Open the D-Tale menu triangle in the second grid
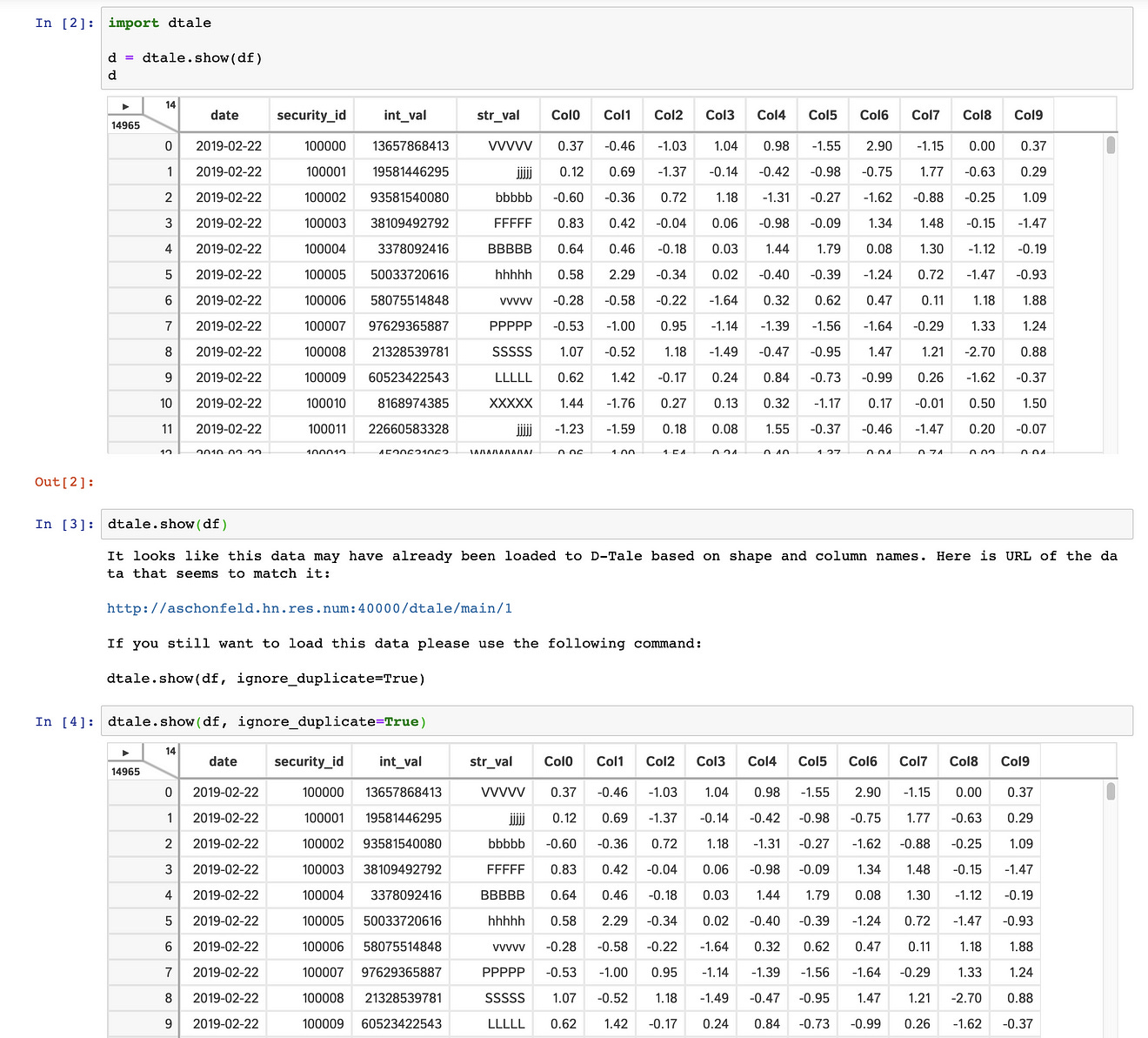Screen dimensions: 1148x1038 pos(124,751)
